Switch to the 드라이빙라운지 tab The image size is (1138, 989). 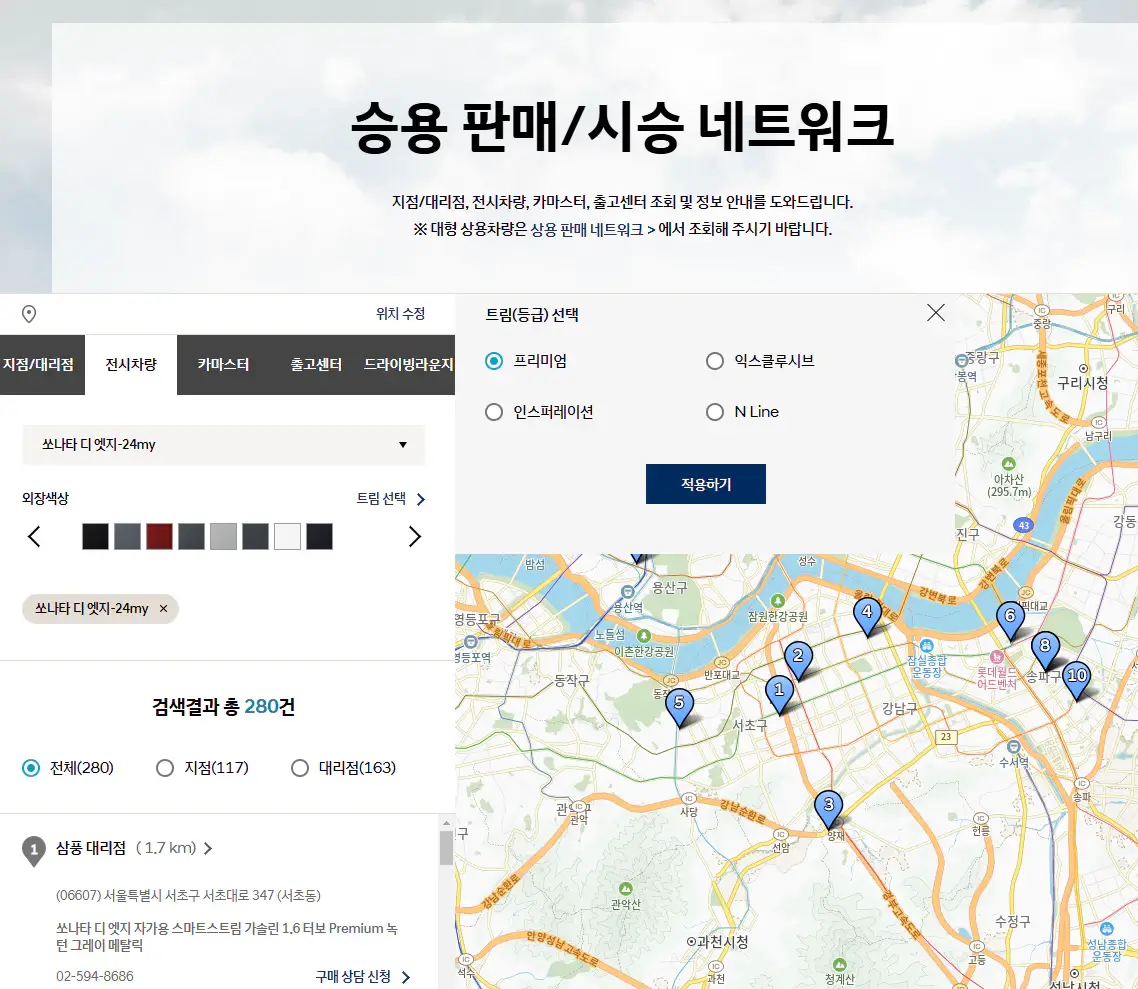409,364
